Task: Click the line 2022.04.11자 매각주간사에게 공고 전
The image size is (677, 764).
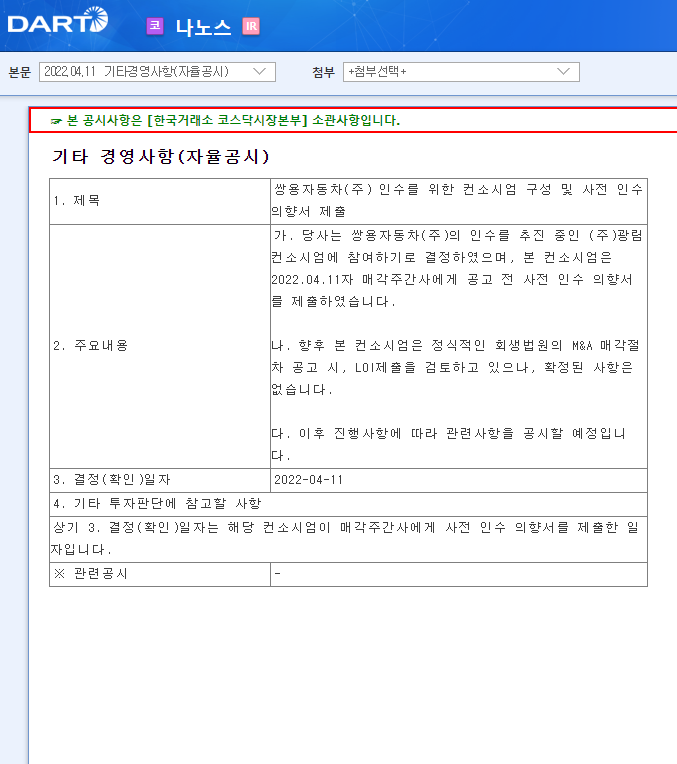Action: coord(452,280)
